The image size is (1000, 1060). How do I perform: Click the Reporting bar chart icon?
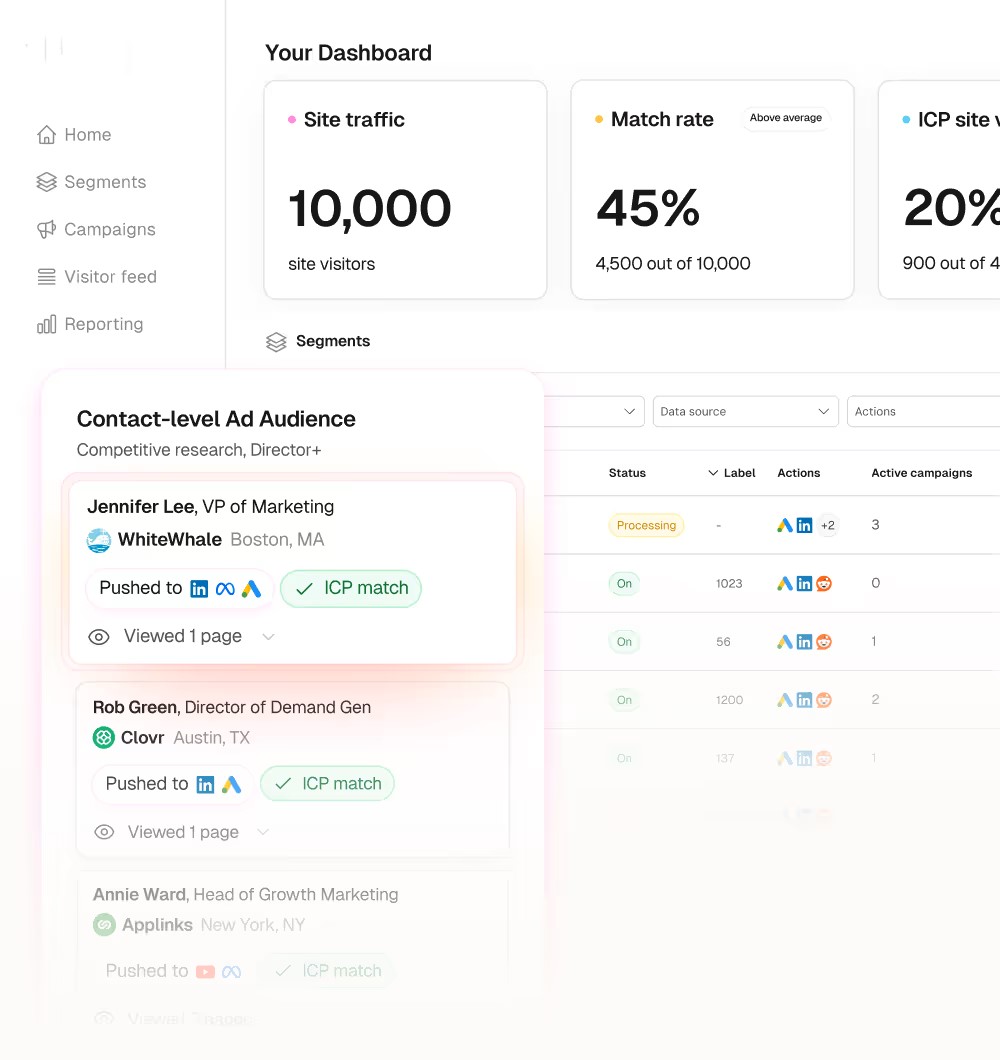(x=46, y=324)
